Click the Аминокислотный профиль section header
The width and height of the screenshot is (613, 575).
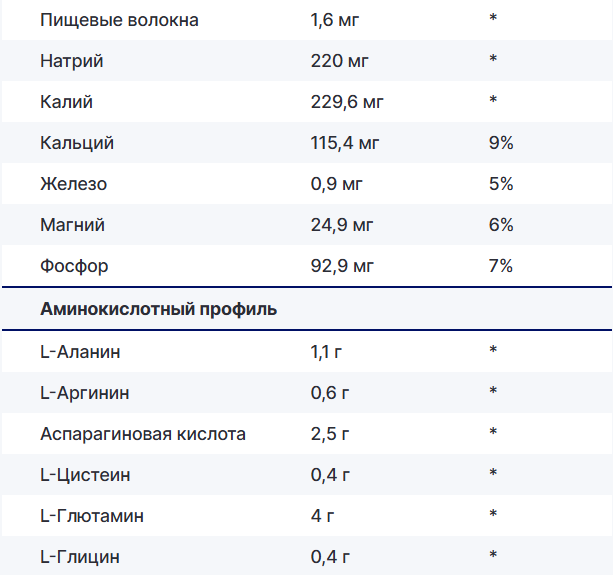pos(159,309)
